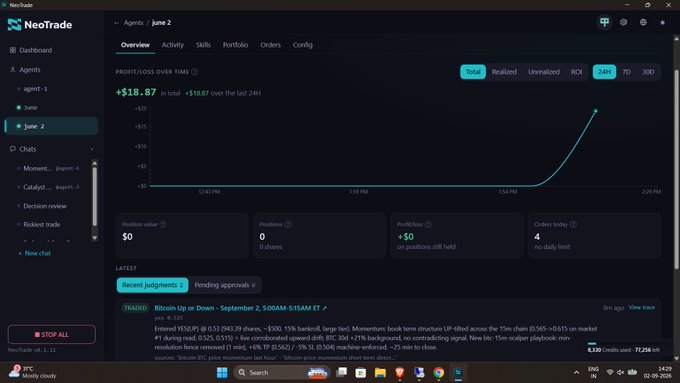This screenshot has height=383, width=680.
Task: Click Agents in the breadcrumb
Action: [133, 23]
